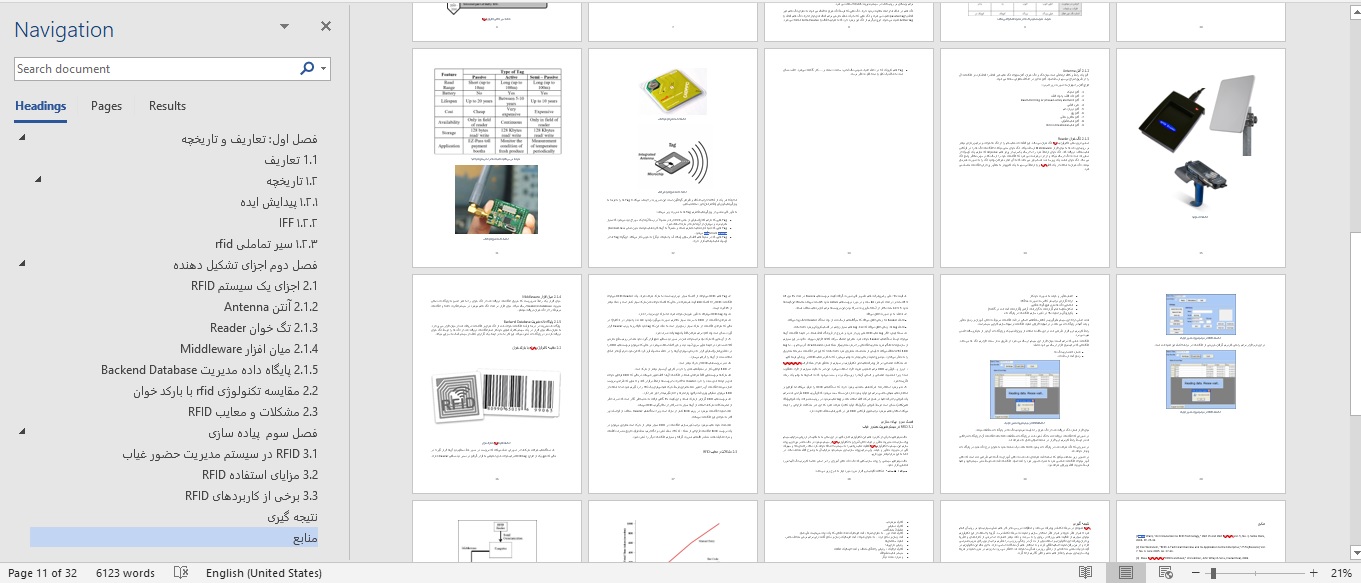Switch to Web Layout view

pos(1166,573)
